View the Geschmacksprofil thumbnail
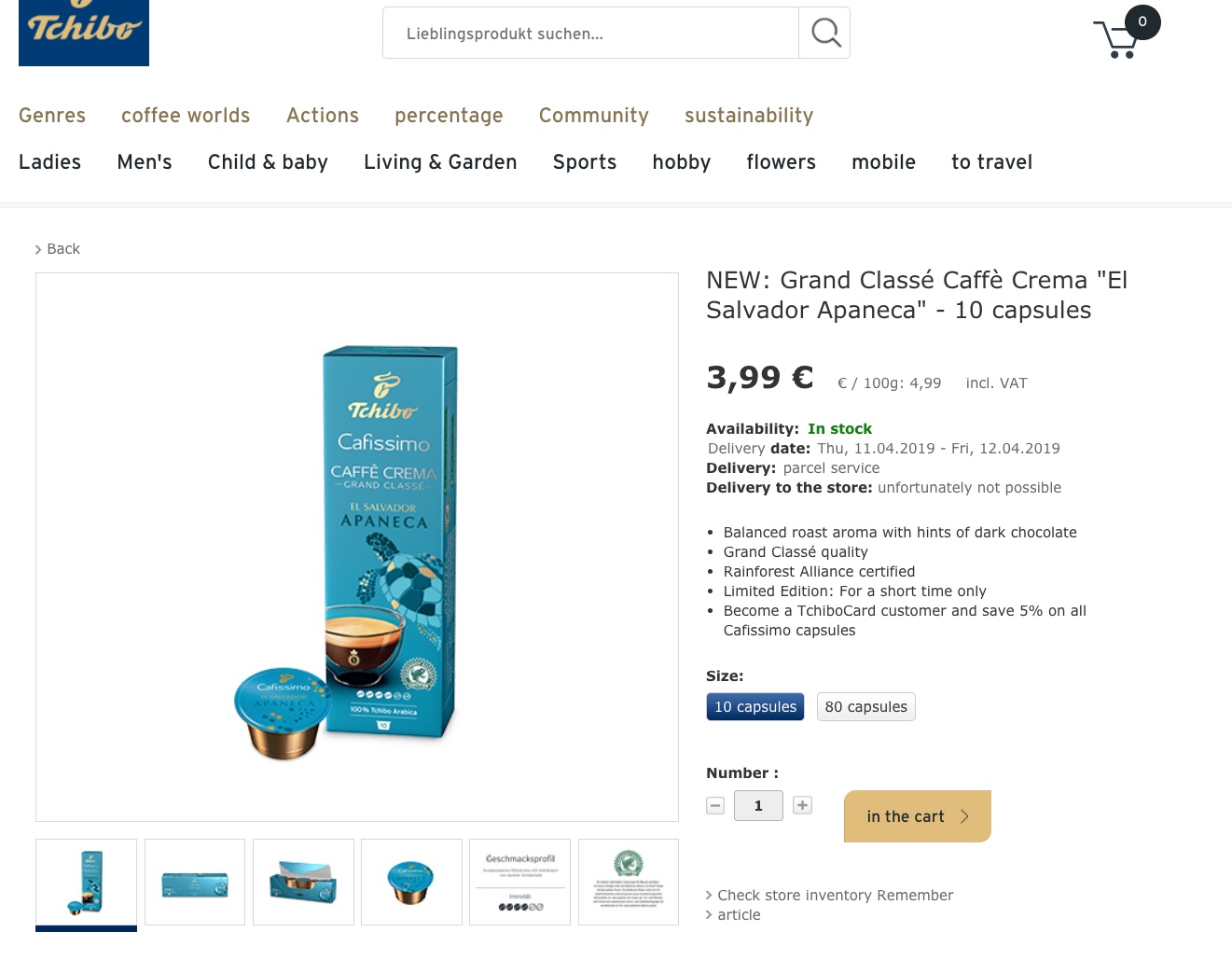 [519, 883]
